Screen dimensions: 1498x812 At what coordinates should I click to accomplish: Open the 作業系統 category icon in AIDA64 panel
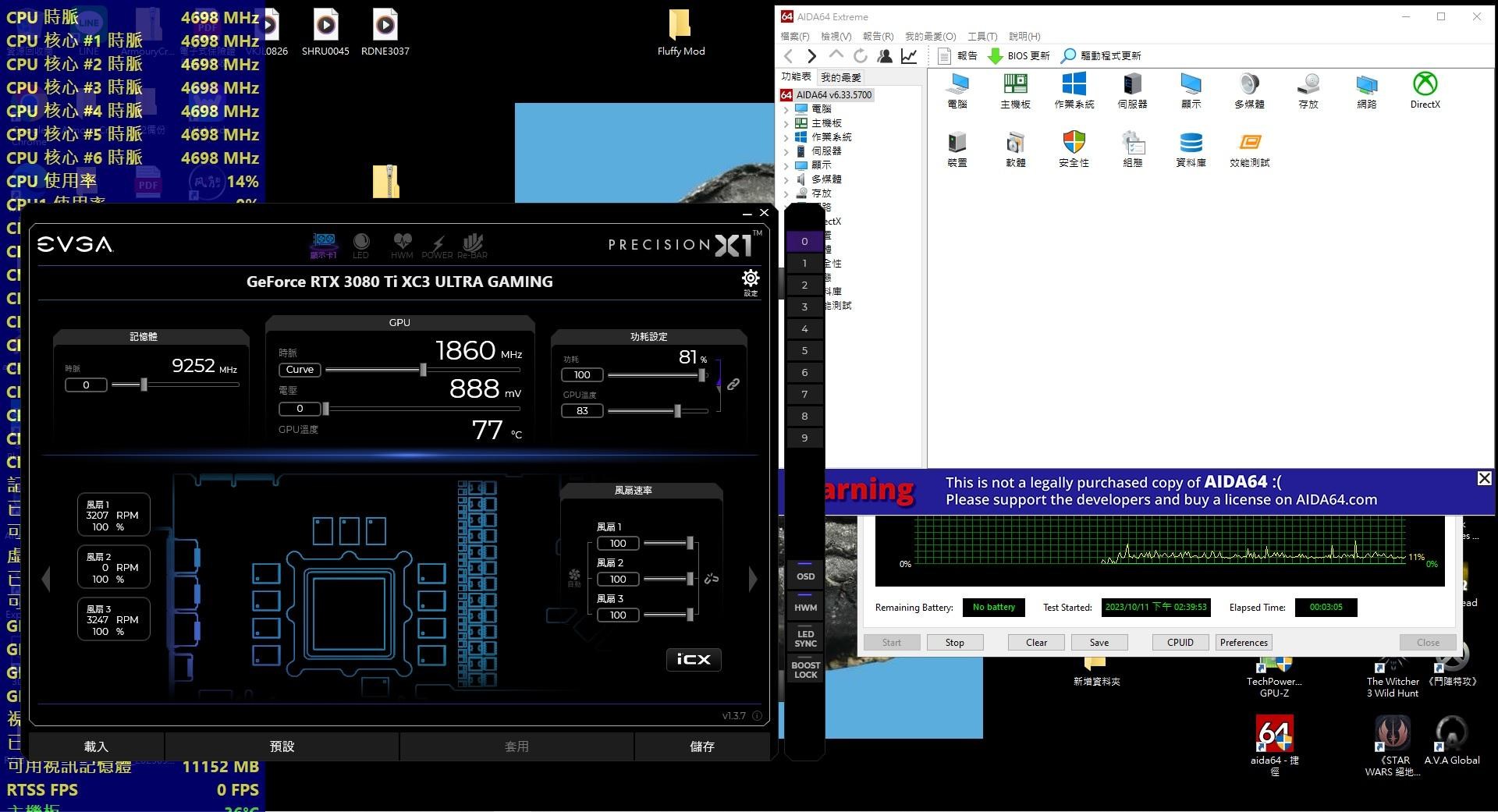tap(1074, 90)
